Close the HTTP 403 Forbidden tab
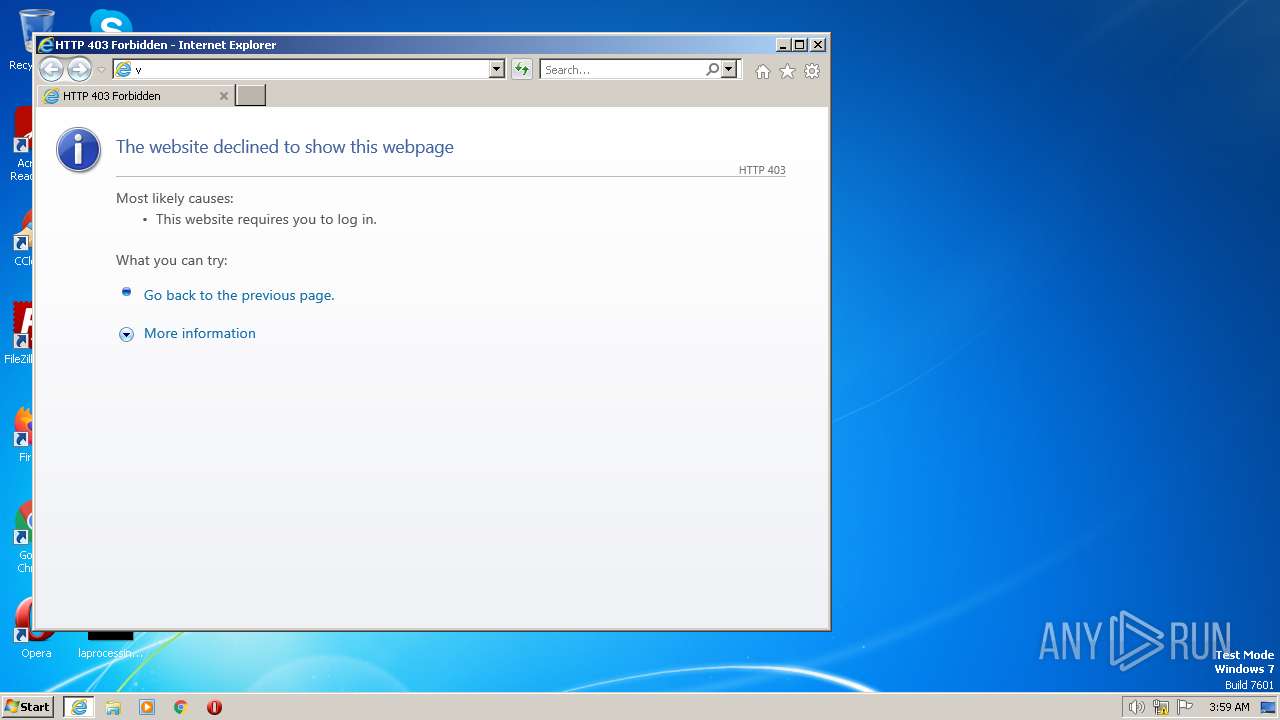Viewport: 1280px width, 720px height. (224, 96)
